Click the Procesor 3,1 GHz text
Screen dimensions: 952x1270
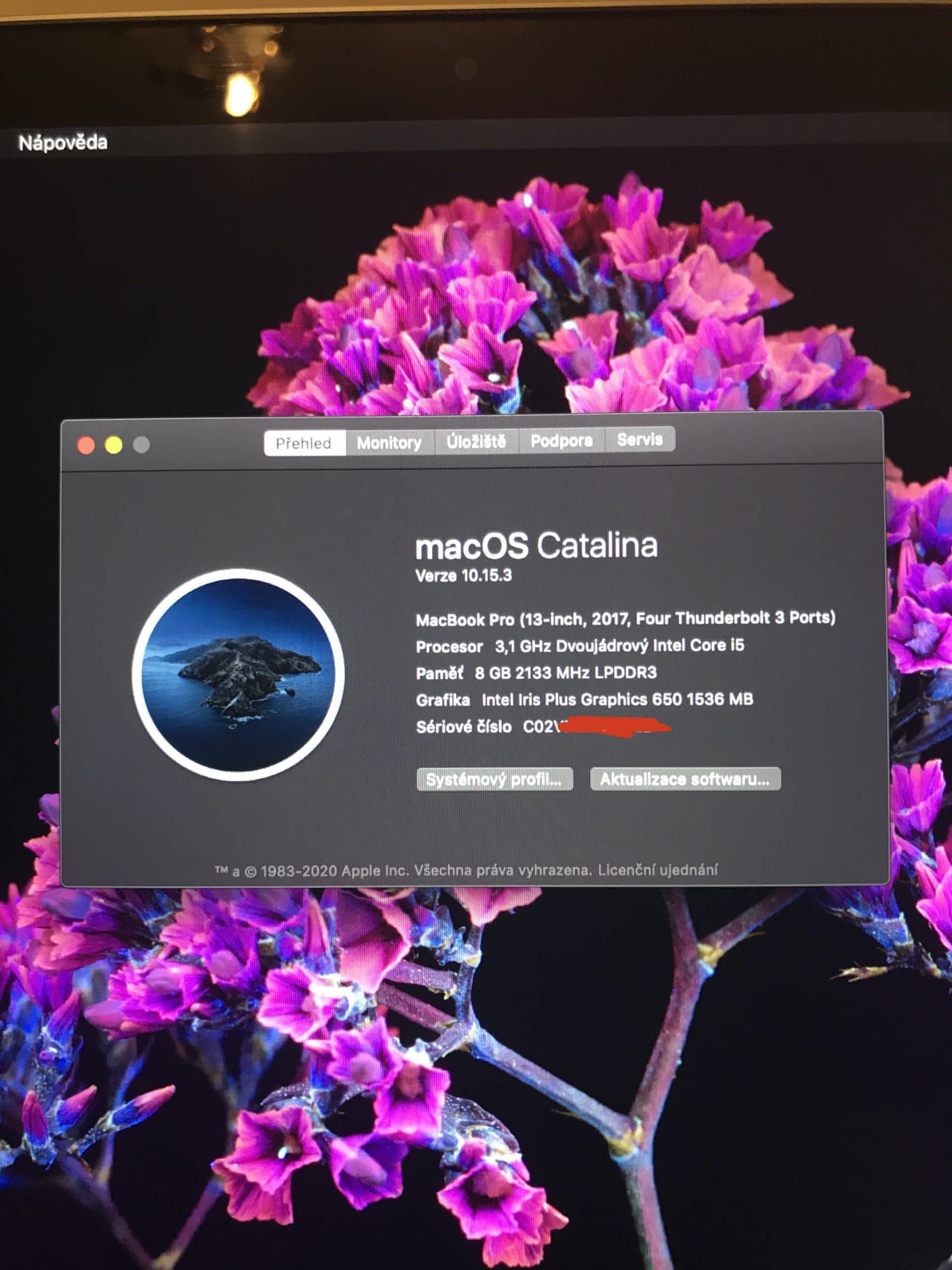[x=580, y=646]
